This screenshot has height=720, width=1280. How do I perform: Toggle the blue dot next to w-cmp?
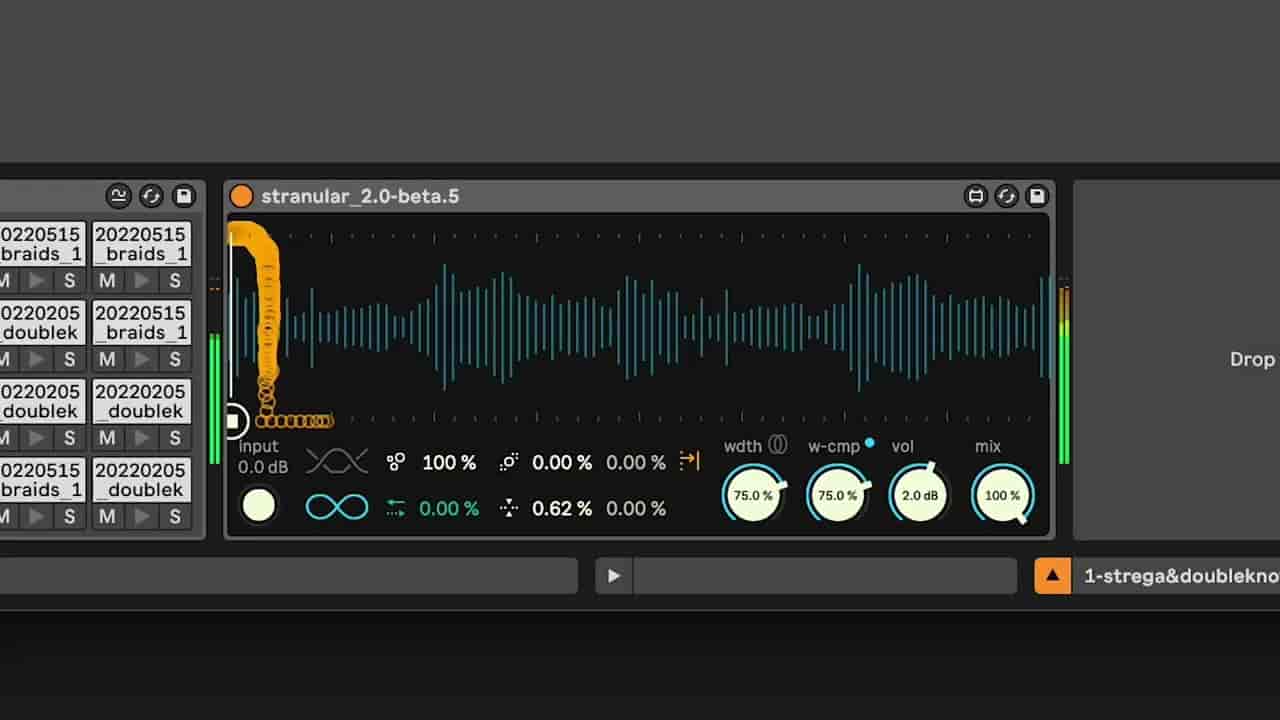(869, 442)
